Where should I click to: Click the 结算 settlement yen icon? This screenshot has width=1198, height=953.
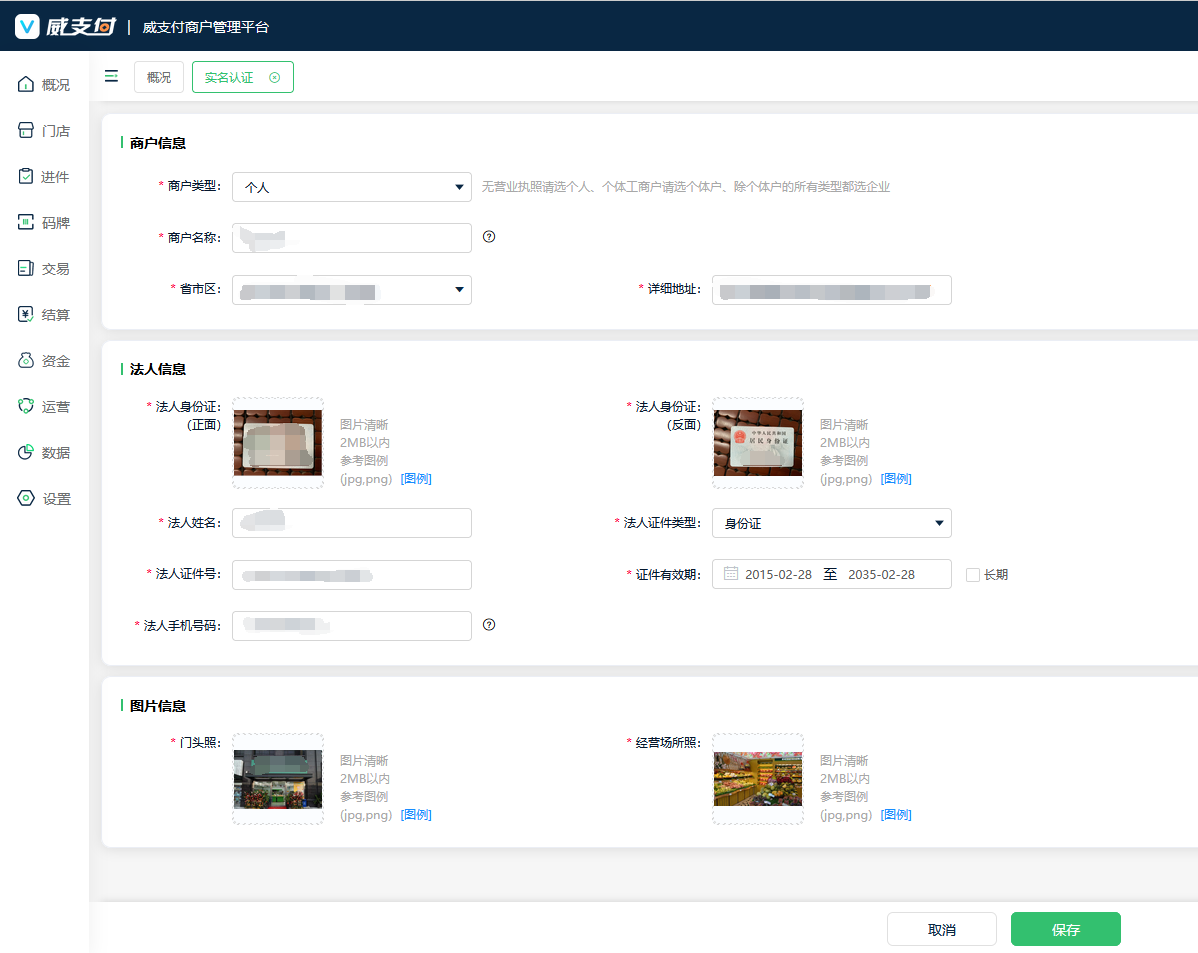pyautogui.click(x=27, y=315)
